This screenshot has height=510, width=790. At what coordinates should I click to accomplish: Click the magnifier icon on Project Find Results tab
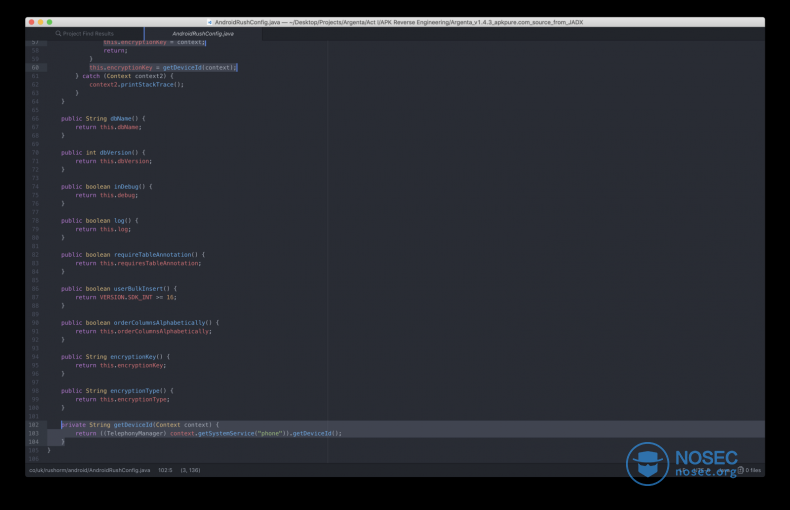(x=58, y=34)
